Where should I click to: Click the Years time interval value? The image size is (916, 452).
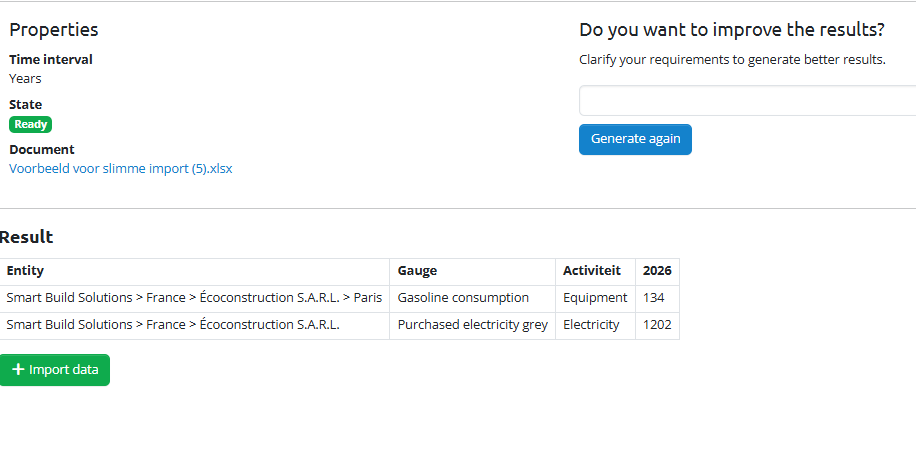[x=25, y=78]
